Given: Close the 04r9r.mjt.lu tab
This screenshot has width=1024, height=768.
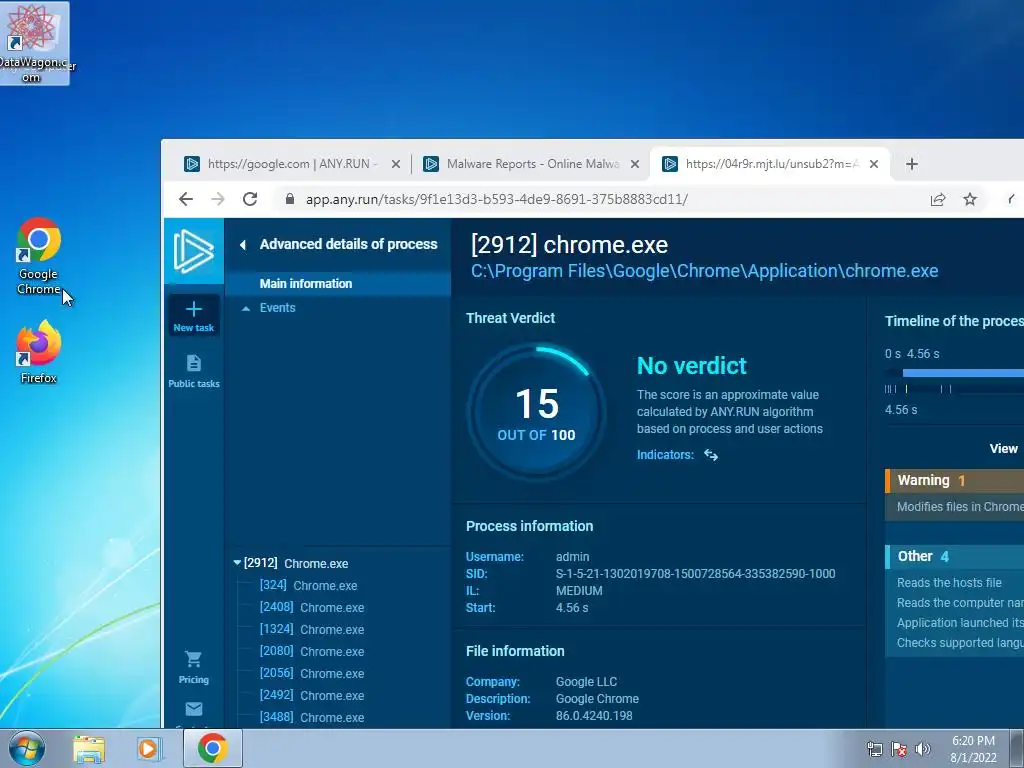Looking at the screenshot, I should point(874,165).
